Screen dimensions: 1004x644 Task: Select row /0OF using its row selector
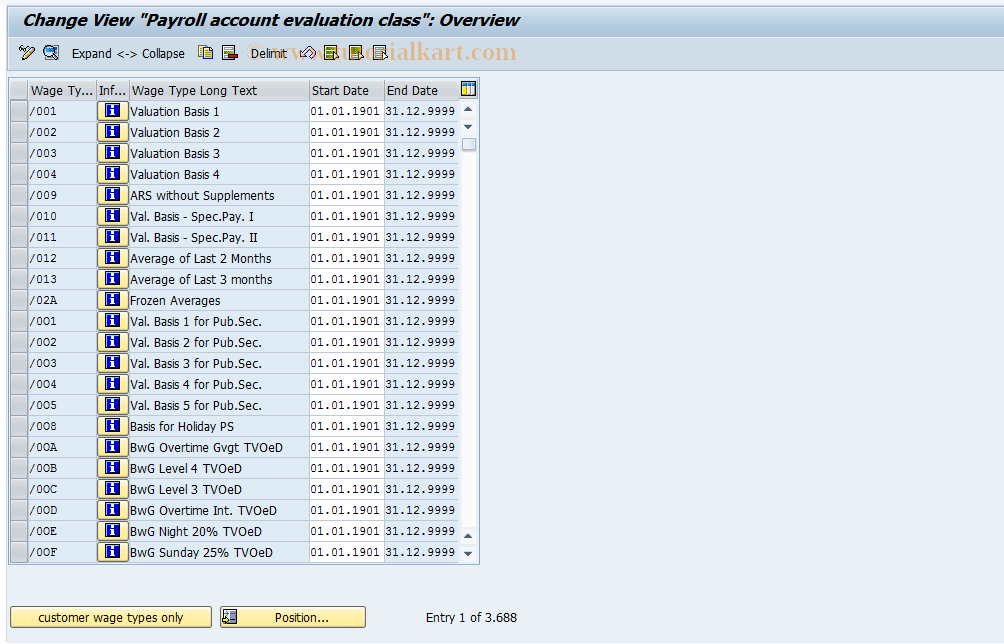click(x=19, y=552)
